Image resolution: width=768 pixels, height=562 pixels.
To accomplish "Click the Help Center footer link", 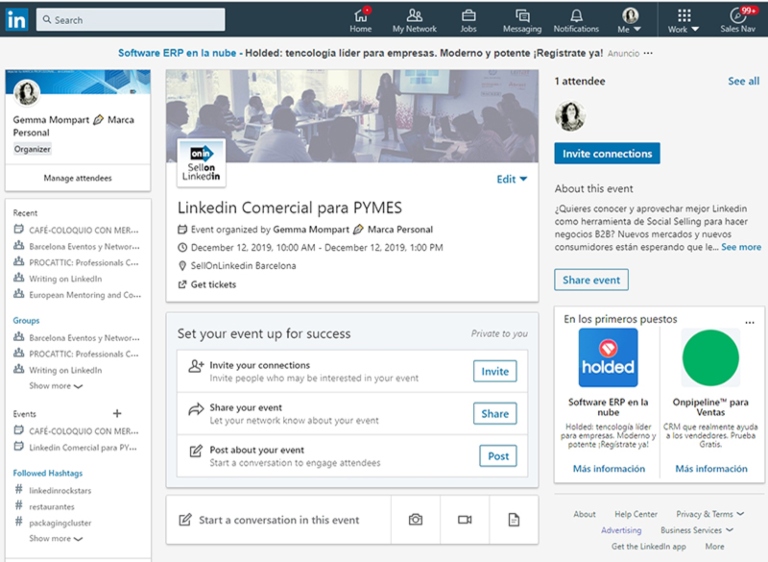I will [636, 514].
